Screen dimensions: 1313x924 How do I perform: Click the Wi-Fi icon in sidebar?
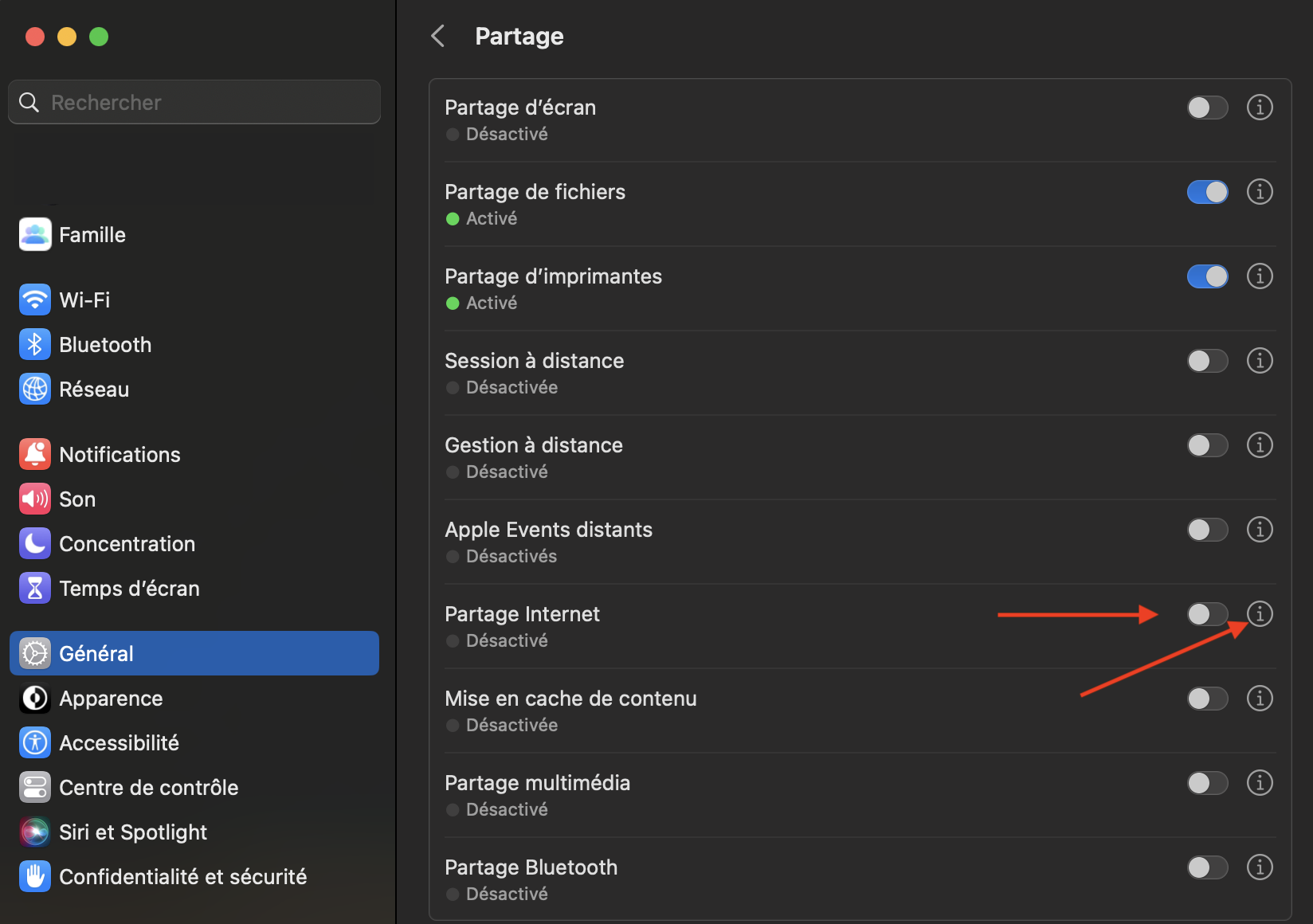pyautogui.click(x=35, y=300)
